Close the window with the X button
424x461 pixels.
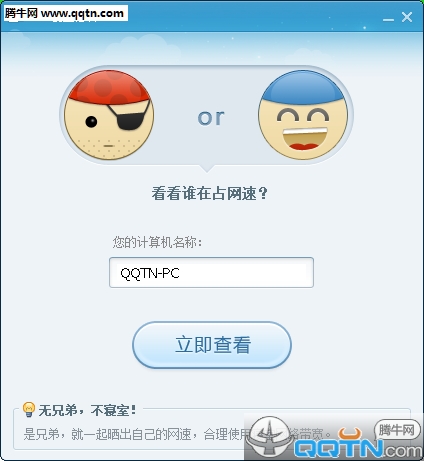point(407,17)
